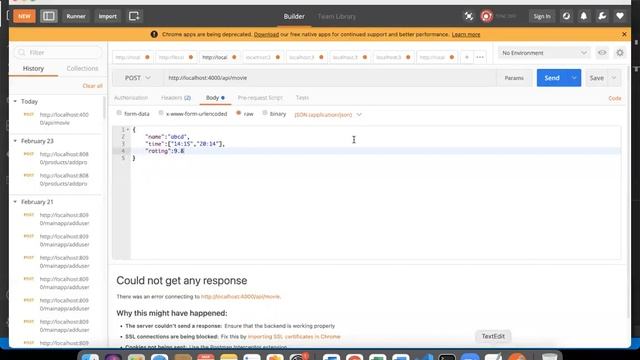Click the TextEdit dock tooltip label
The width and height of the screenshot is (640, 360).
pos(493,336)
